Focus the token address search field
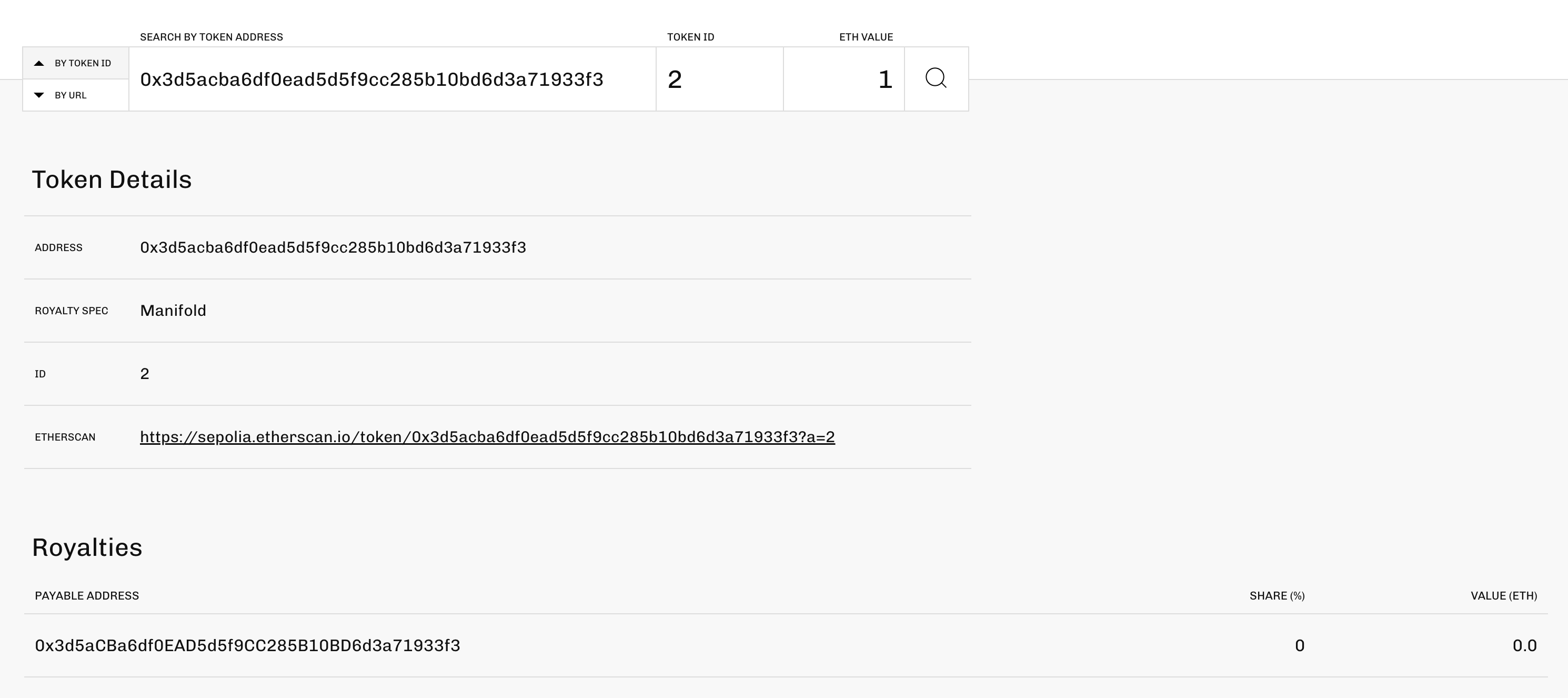 click(391, 79)
